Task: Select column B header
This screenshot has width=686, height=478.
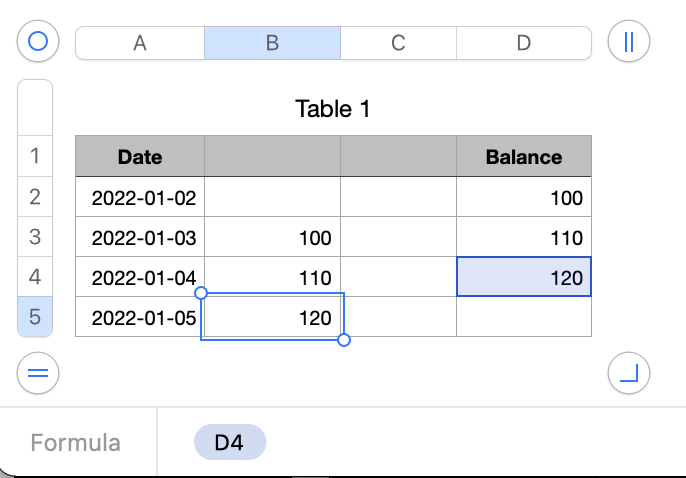Action: click(272, 42)
